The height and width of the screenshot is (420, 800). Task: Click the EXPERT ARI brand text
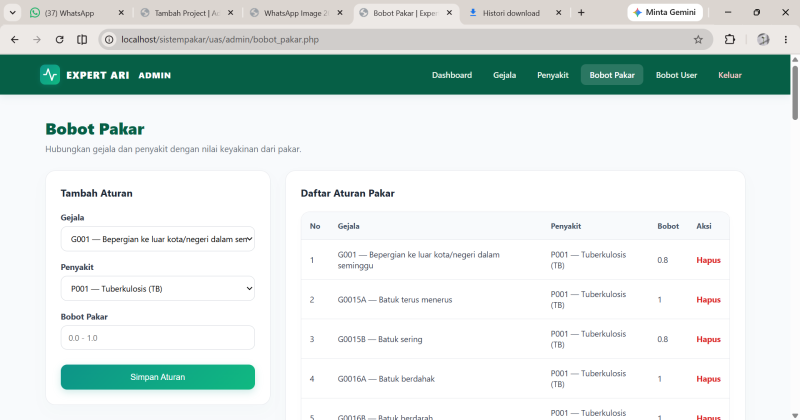(97, 76)
